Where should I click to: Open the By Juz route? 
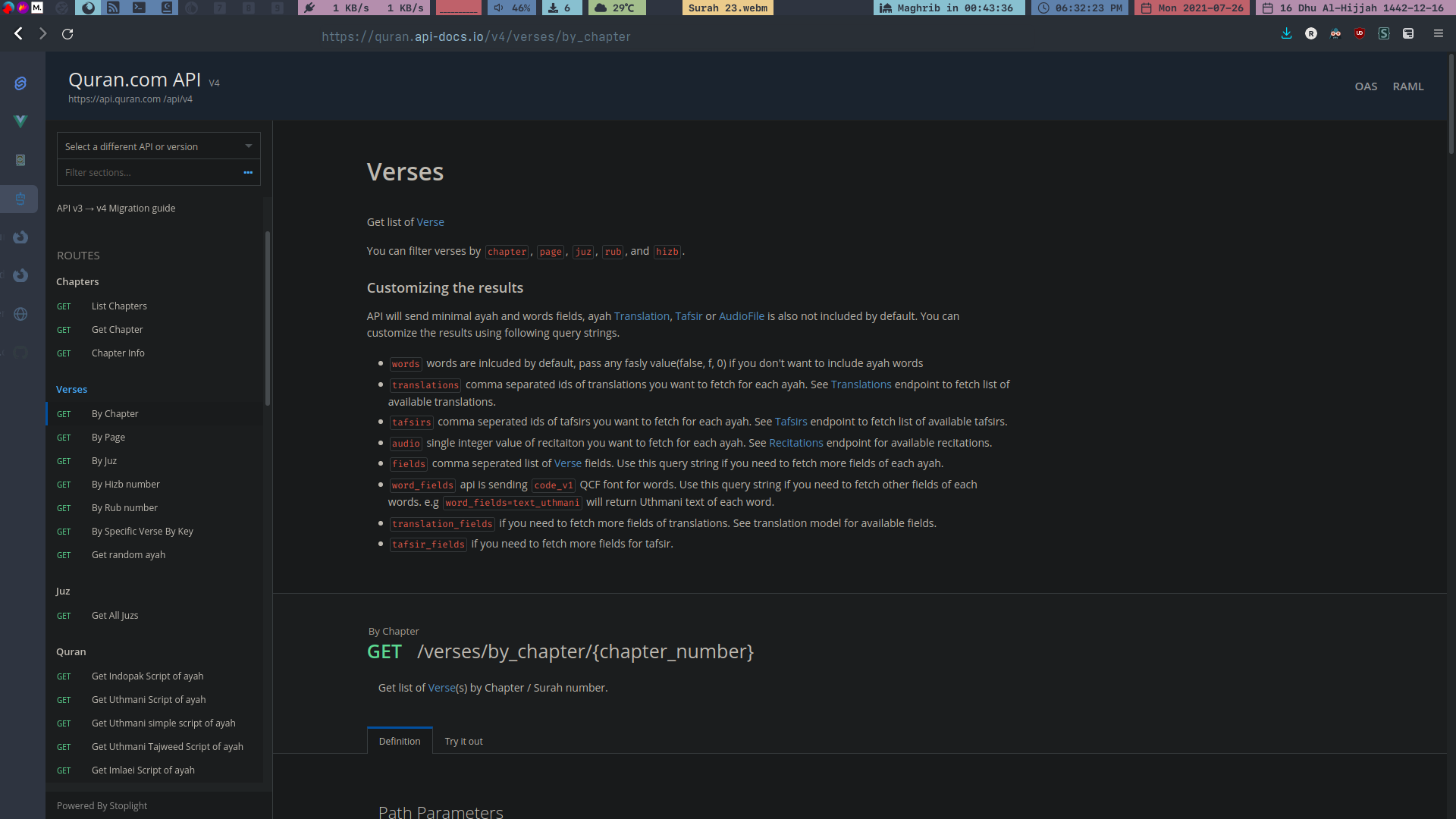[x=104, y=461]
